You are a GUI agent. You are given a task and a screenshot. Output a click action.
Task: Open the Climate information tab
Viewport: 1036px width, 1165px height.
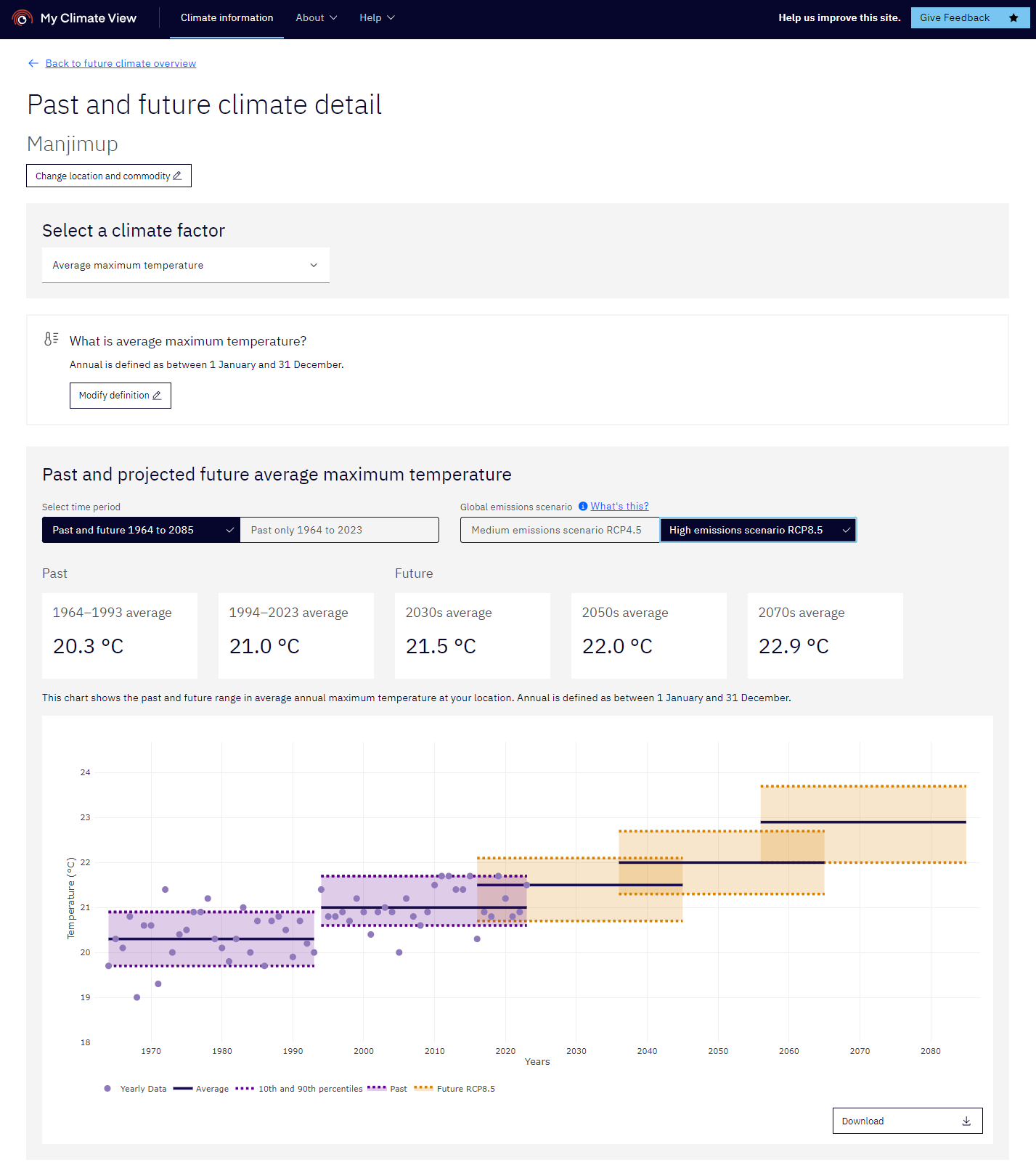[x=227, y=18]
